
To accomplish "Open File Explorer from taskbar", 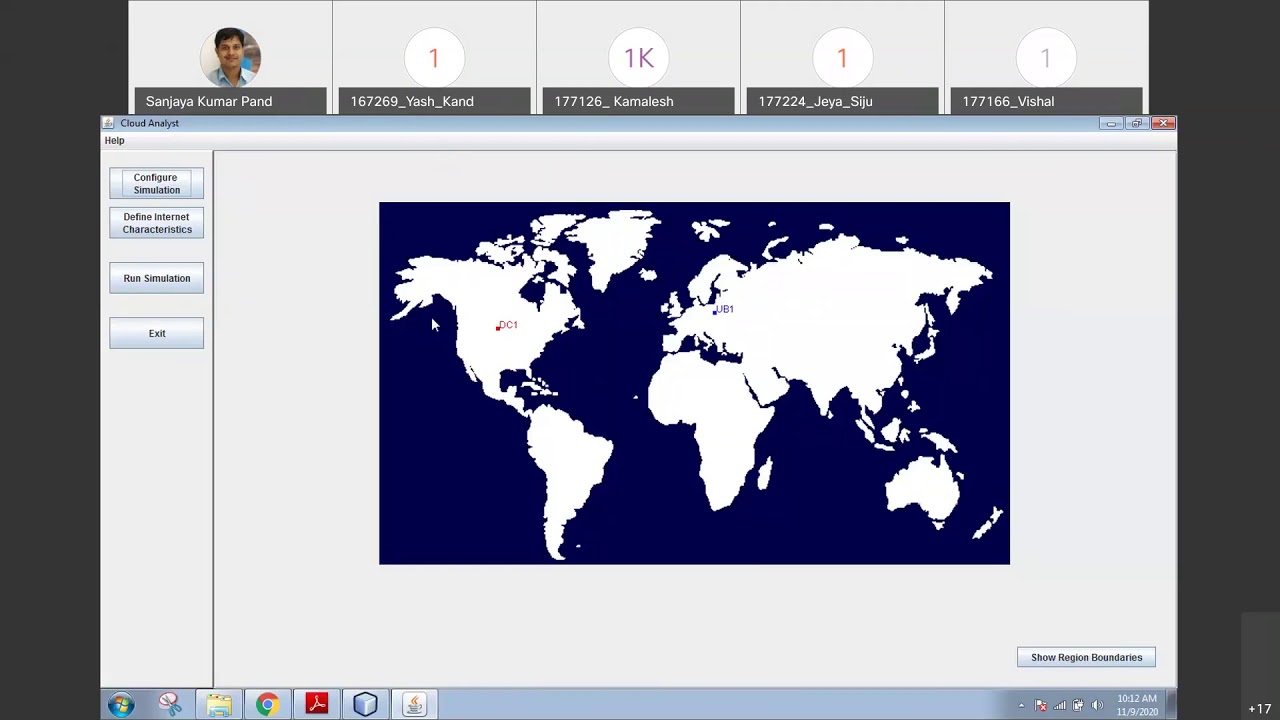I will click(x=219, y=705).
